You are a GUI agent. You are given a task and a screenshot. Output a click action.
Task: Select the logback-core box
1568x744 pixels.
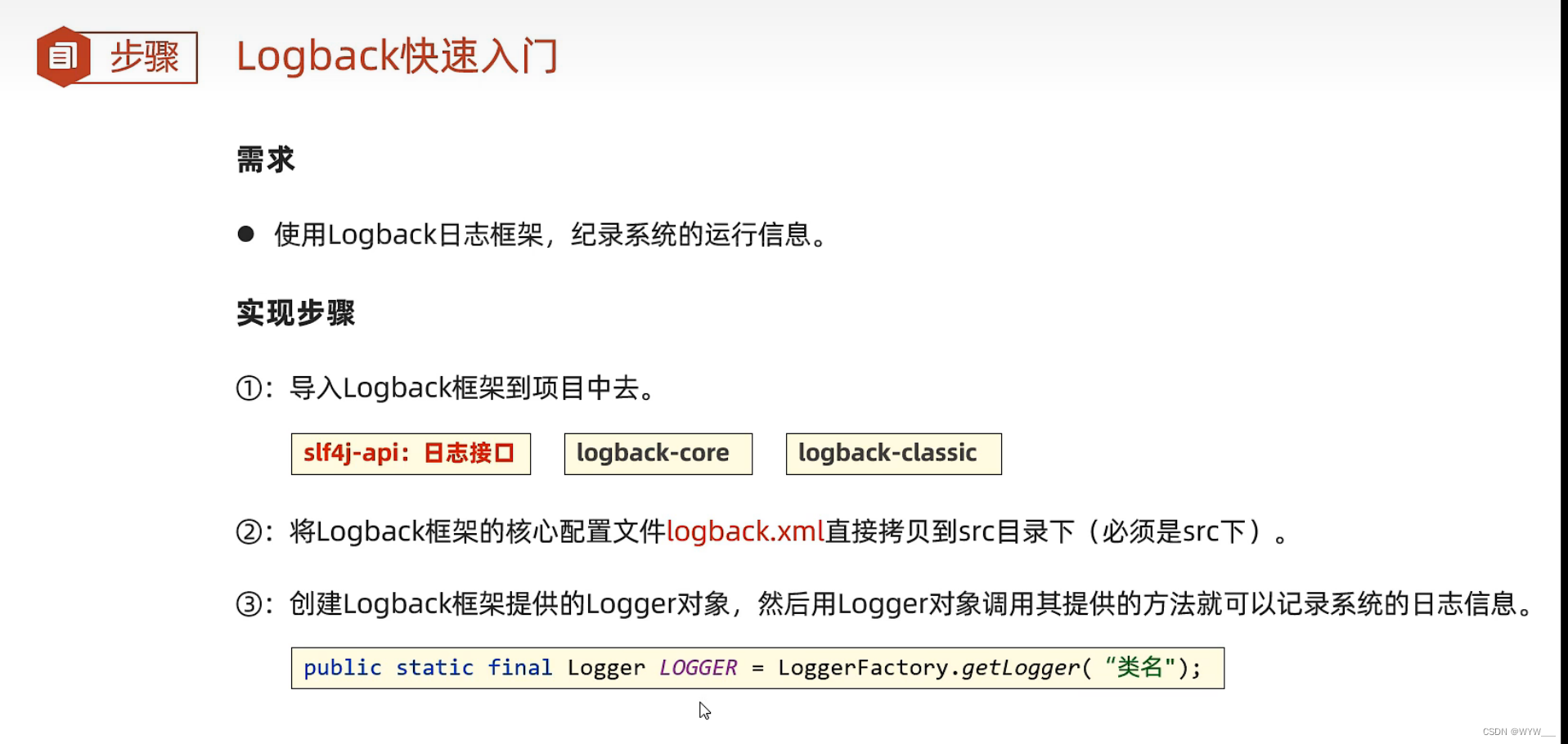(658, 453)
